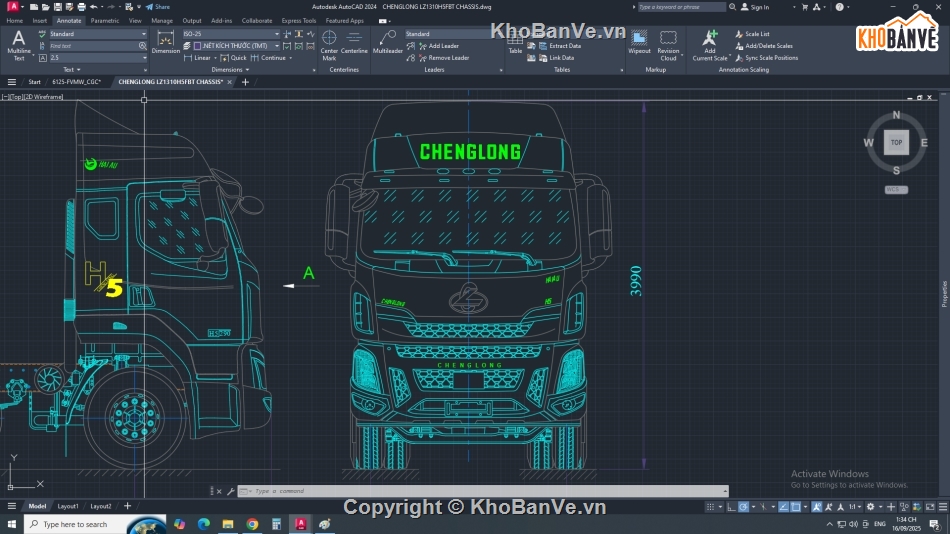Screen dimensions: 950x534
Task: Click the Undo arrow icon
Action: (93, 7)
